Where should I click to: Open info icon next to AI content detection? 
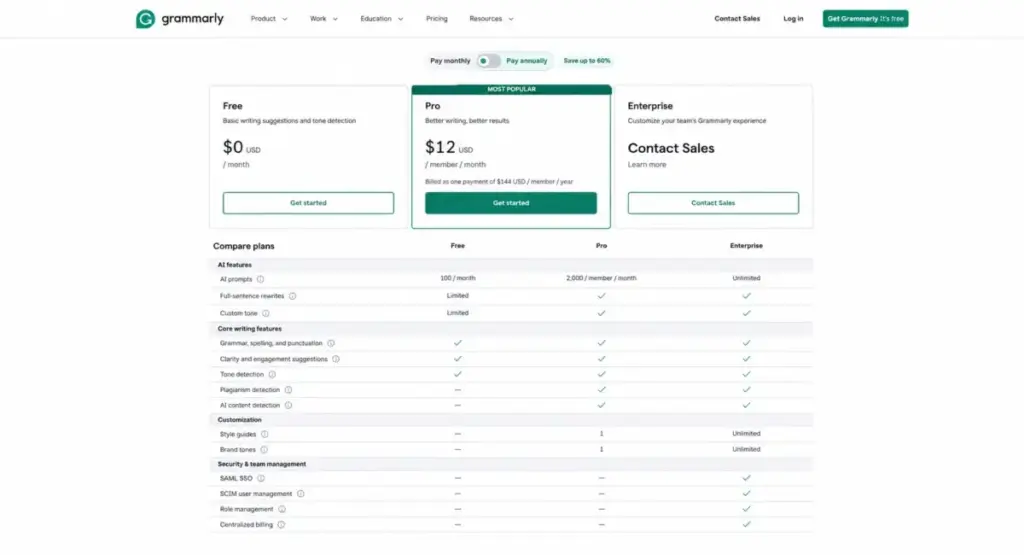coord(289,405)
